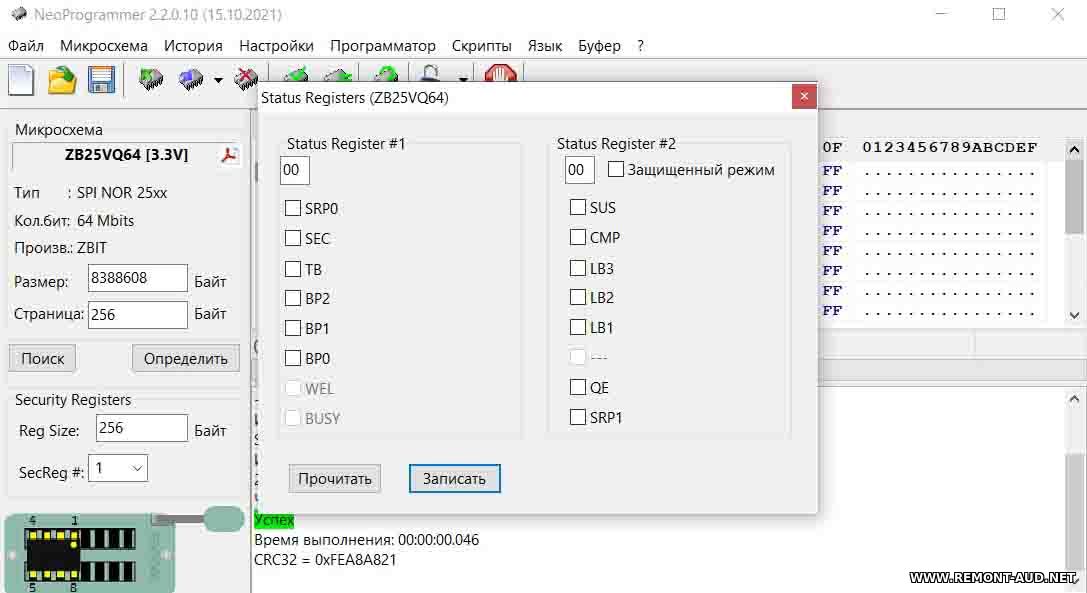Click the padlock protection toolbar icon
Viewport: 1087px width, 593px height.
coord(430,73)
